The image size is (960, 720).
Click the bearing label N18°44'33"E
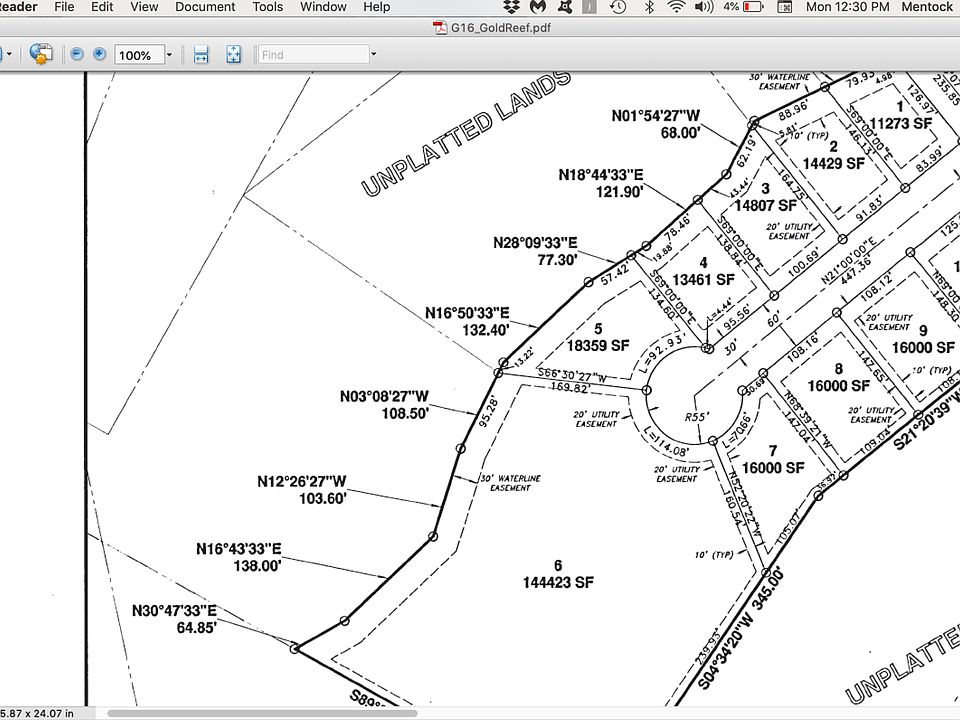click(601, 175)
